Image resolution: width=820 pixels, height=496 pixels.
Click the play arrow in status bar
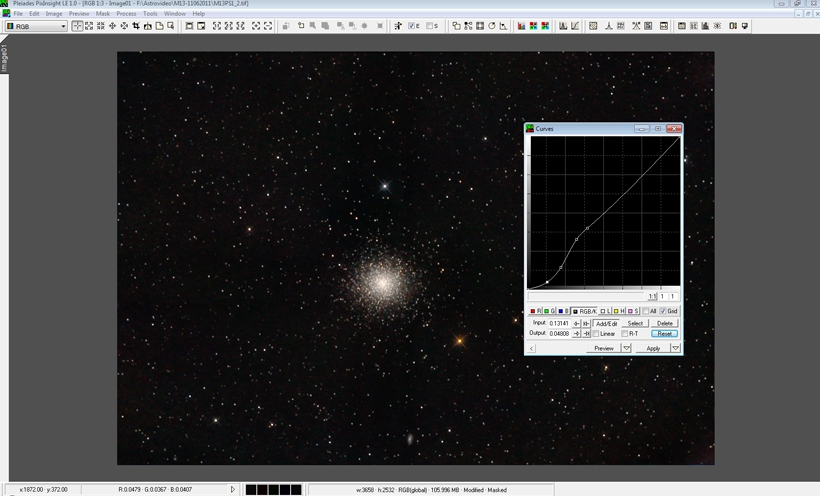pyautogui.click(x=233, y=490)
